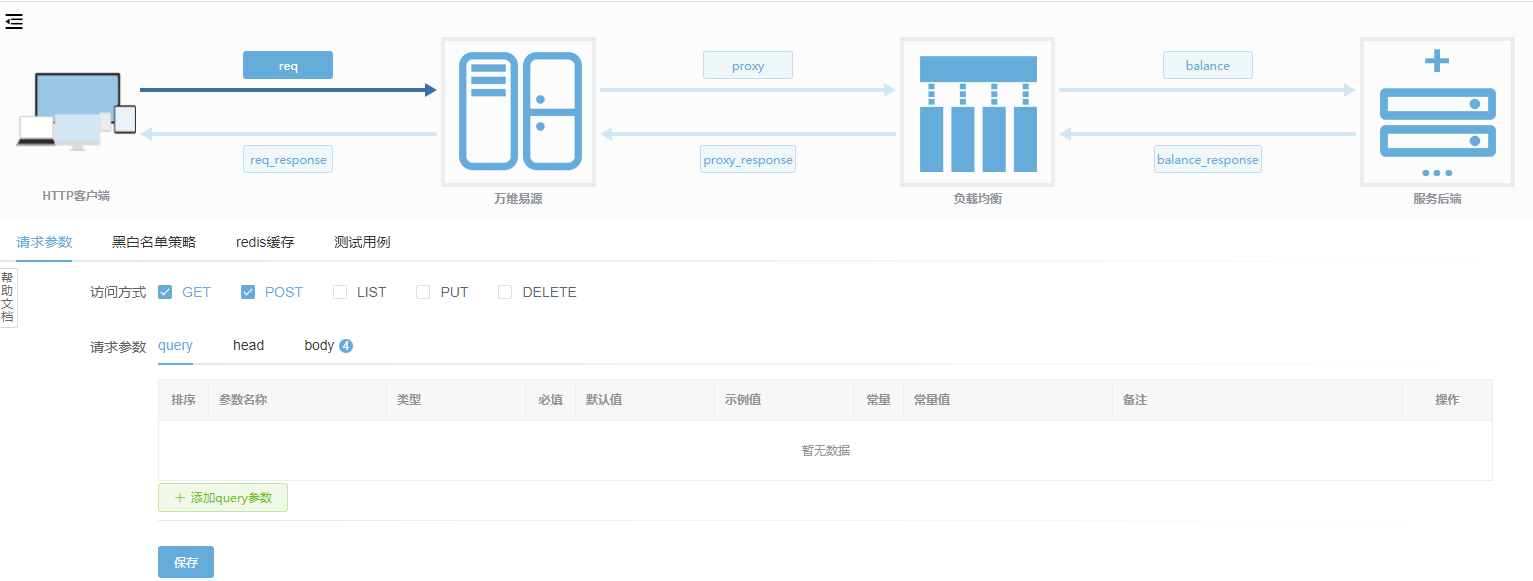
Task: Click the 服务后端 backend server icon
Action: (1436, 112)
